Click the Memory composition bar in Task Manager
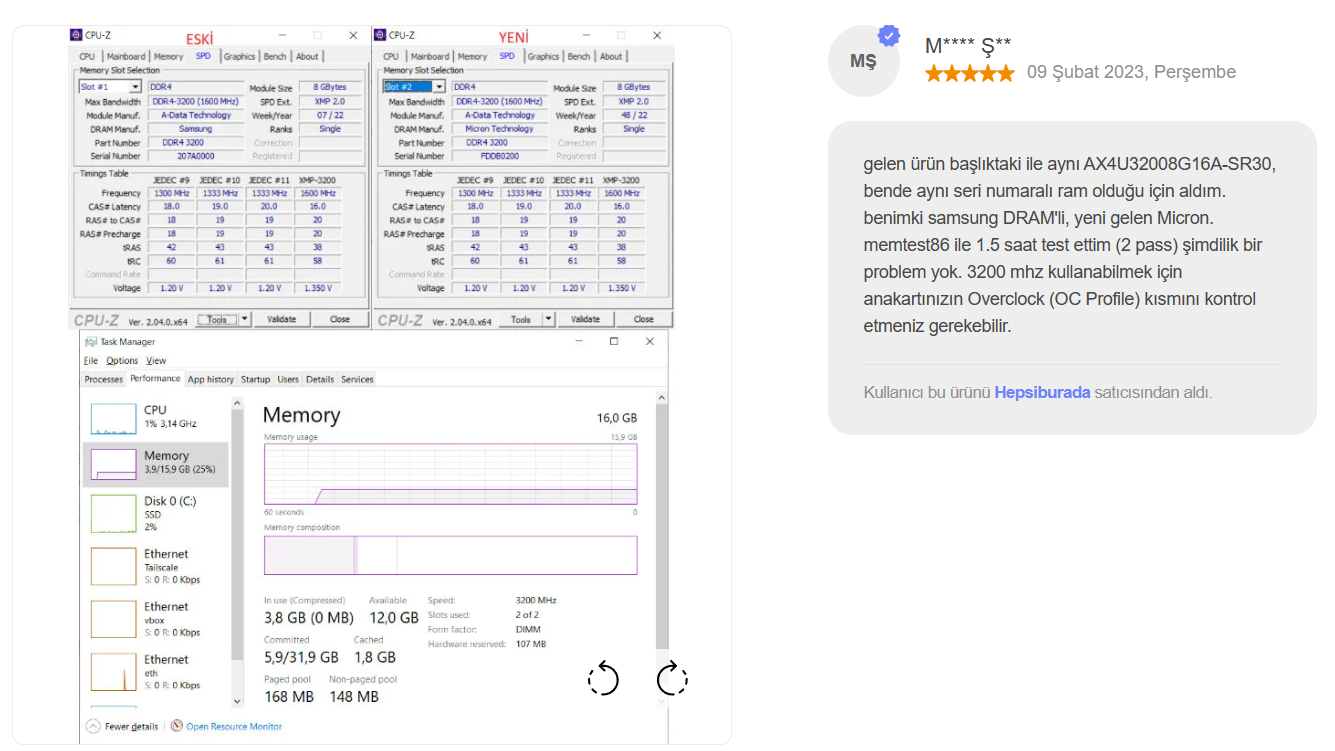The width and height of the screenshot is (1335, 751). tap(450, 555)
